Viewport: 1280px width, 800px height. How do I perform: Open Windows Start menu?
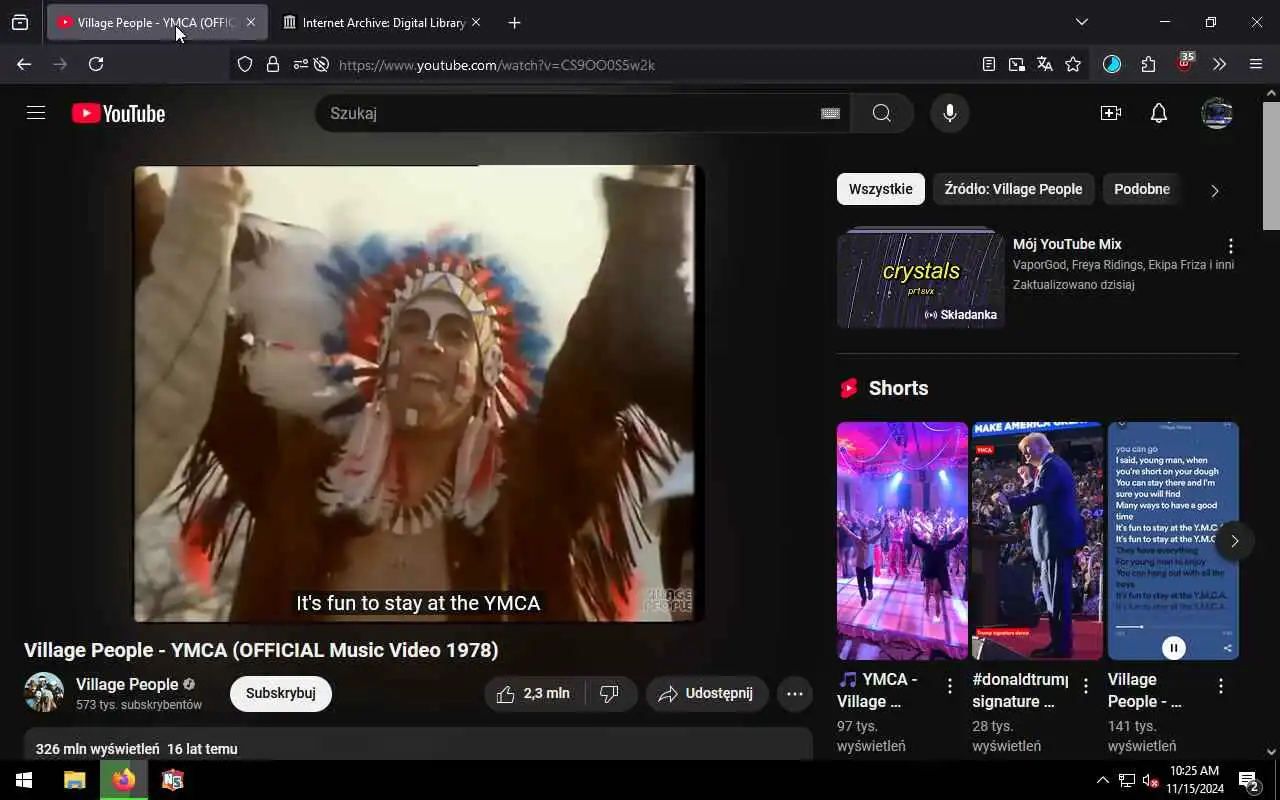click(24, 780)
